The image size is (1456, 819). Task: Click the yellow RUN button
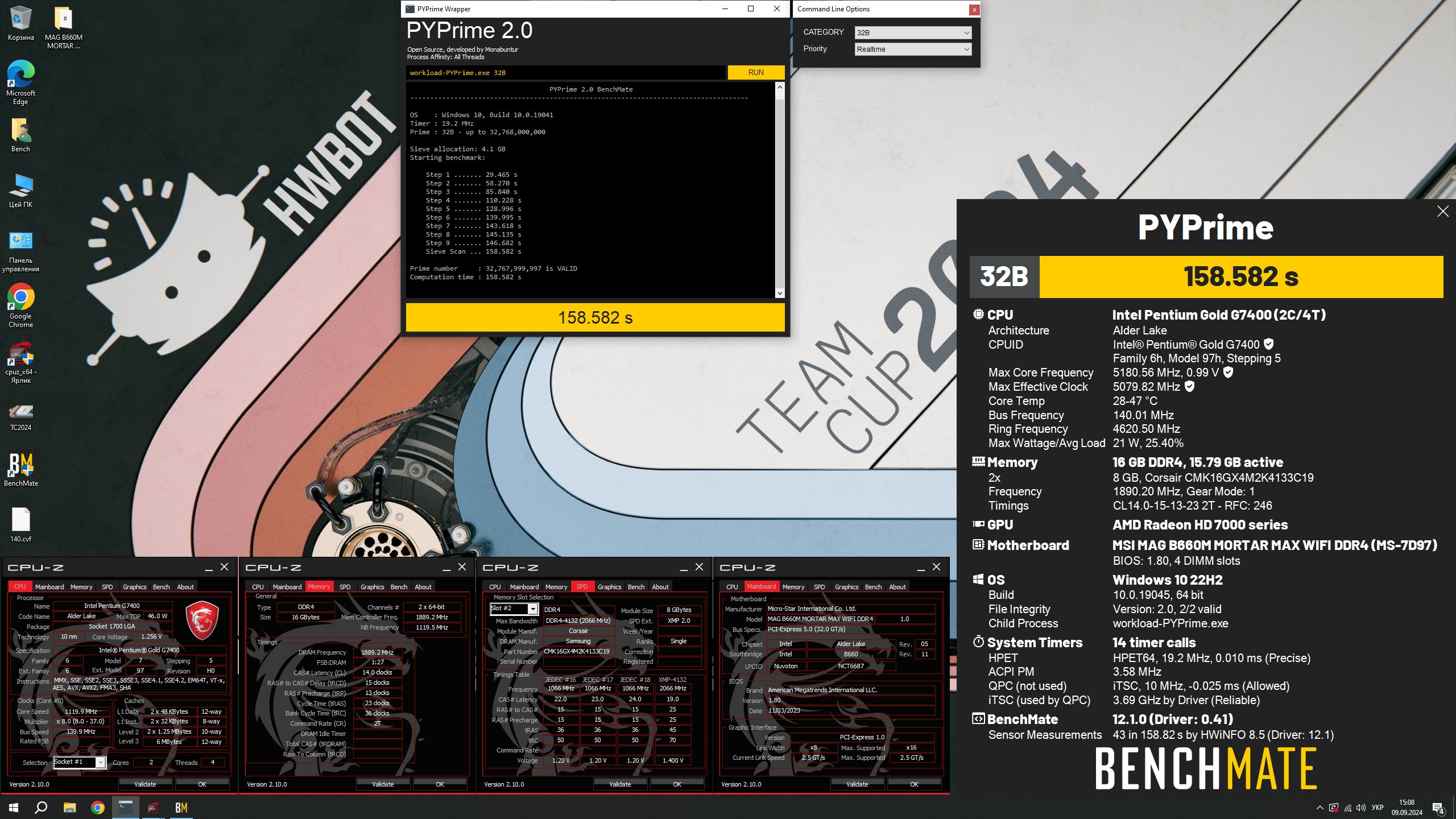point(756,72)
